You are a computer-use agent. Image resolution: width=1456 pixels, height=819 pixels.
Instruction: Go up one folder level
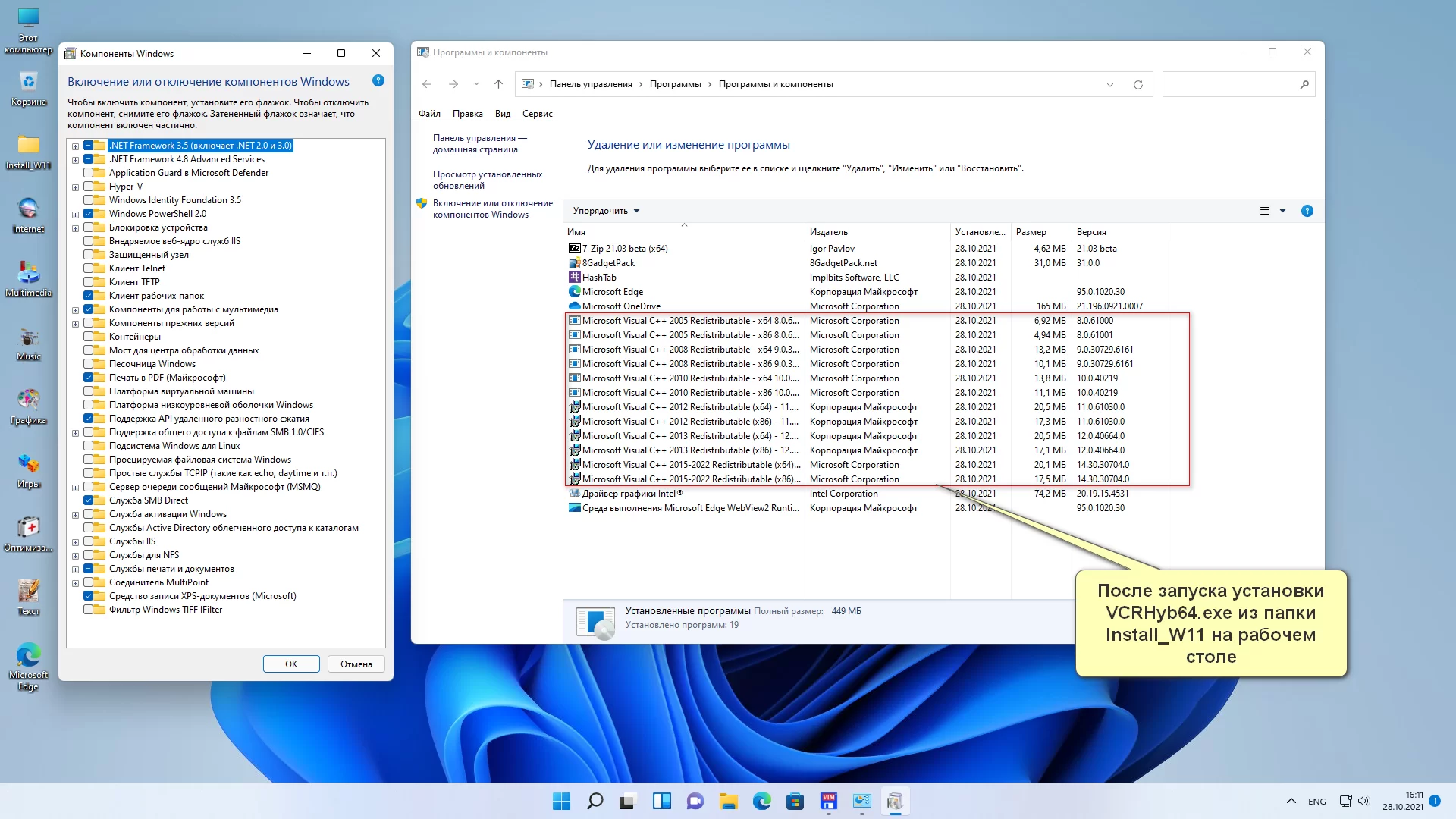tap(498, 84)
